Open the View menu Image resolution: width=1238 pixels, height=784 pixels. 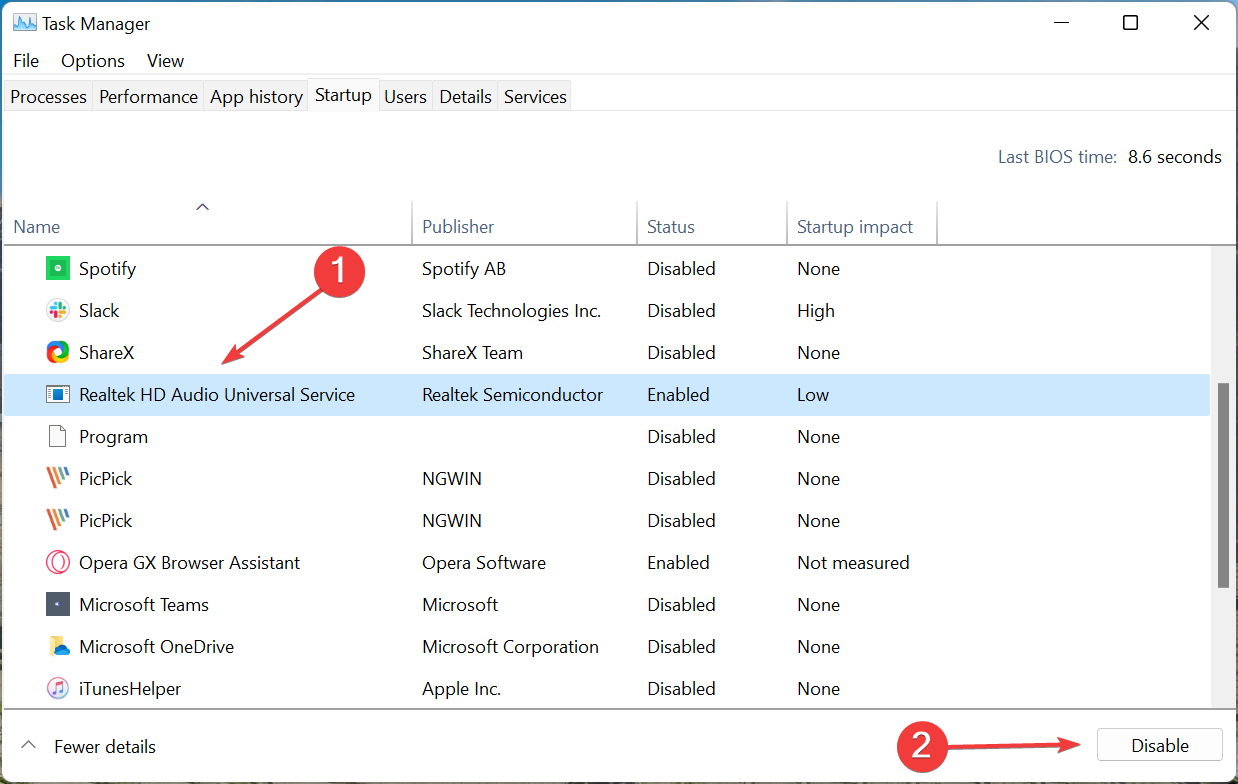click(166, 61)
